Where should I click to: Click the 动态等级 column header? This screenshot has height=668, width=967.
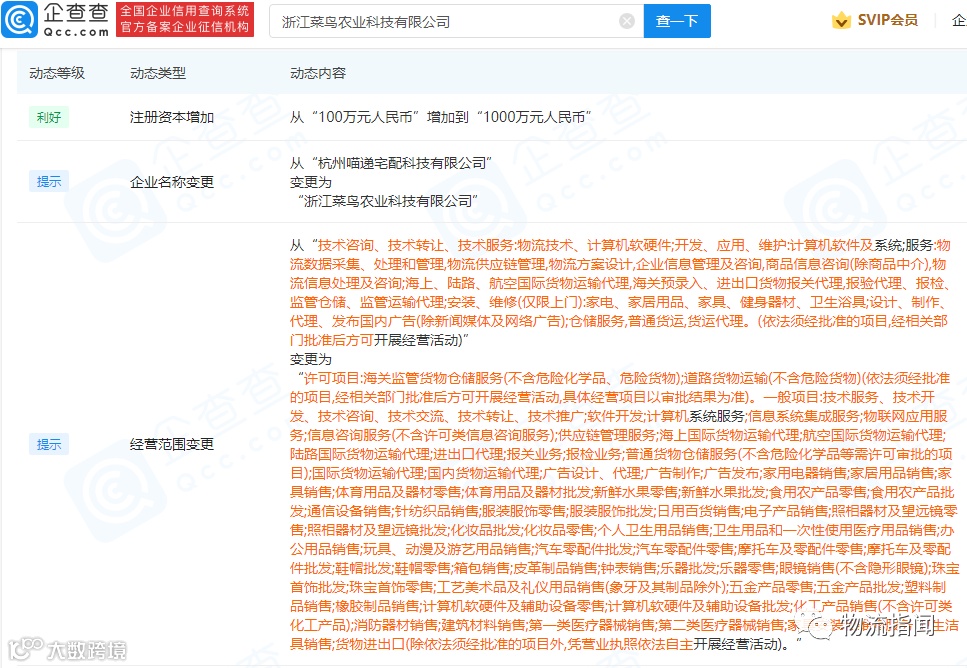coord(57,73)
